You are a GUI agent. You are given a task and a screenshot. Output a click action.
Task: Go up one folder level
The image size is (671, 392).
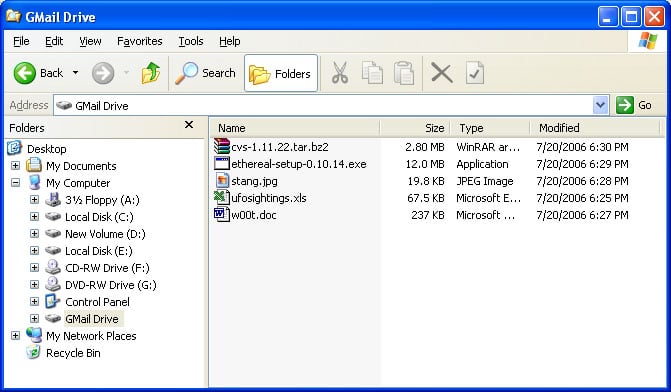(x=151, y=73)
